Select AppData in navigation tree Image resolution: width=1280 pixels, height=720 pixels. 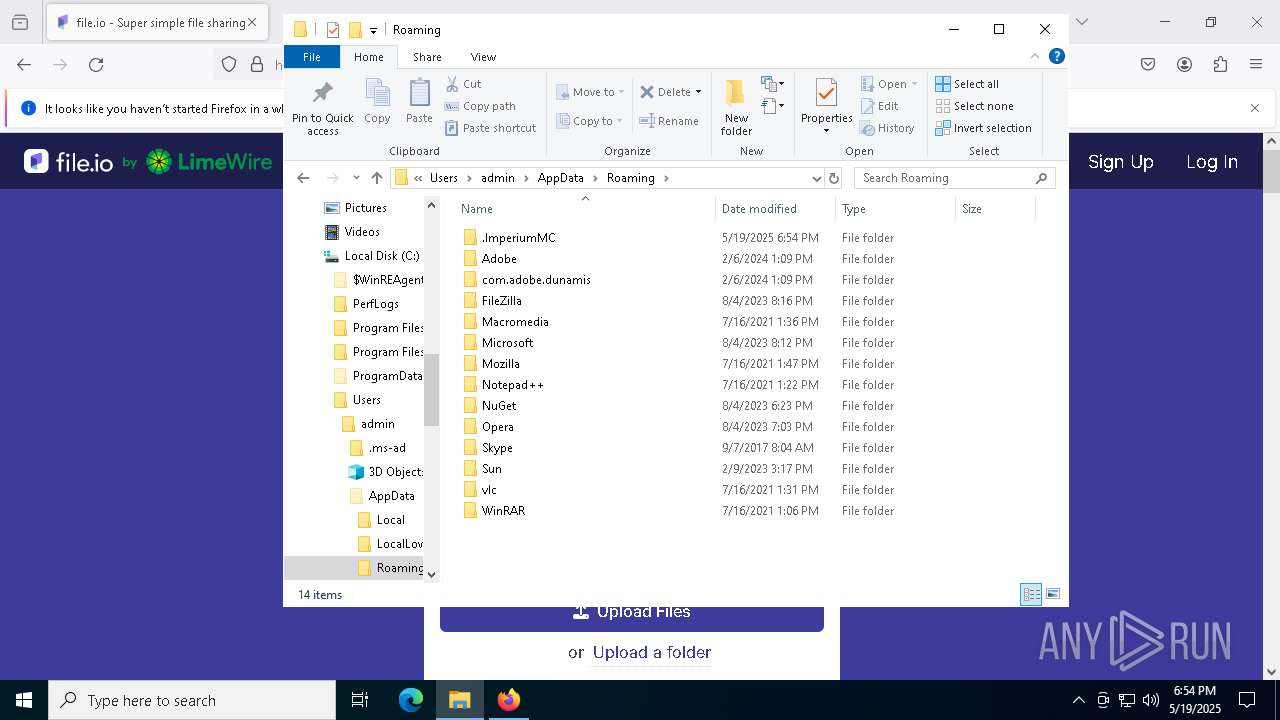click(x=391, y=496)
